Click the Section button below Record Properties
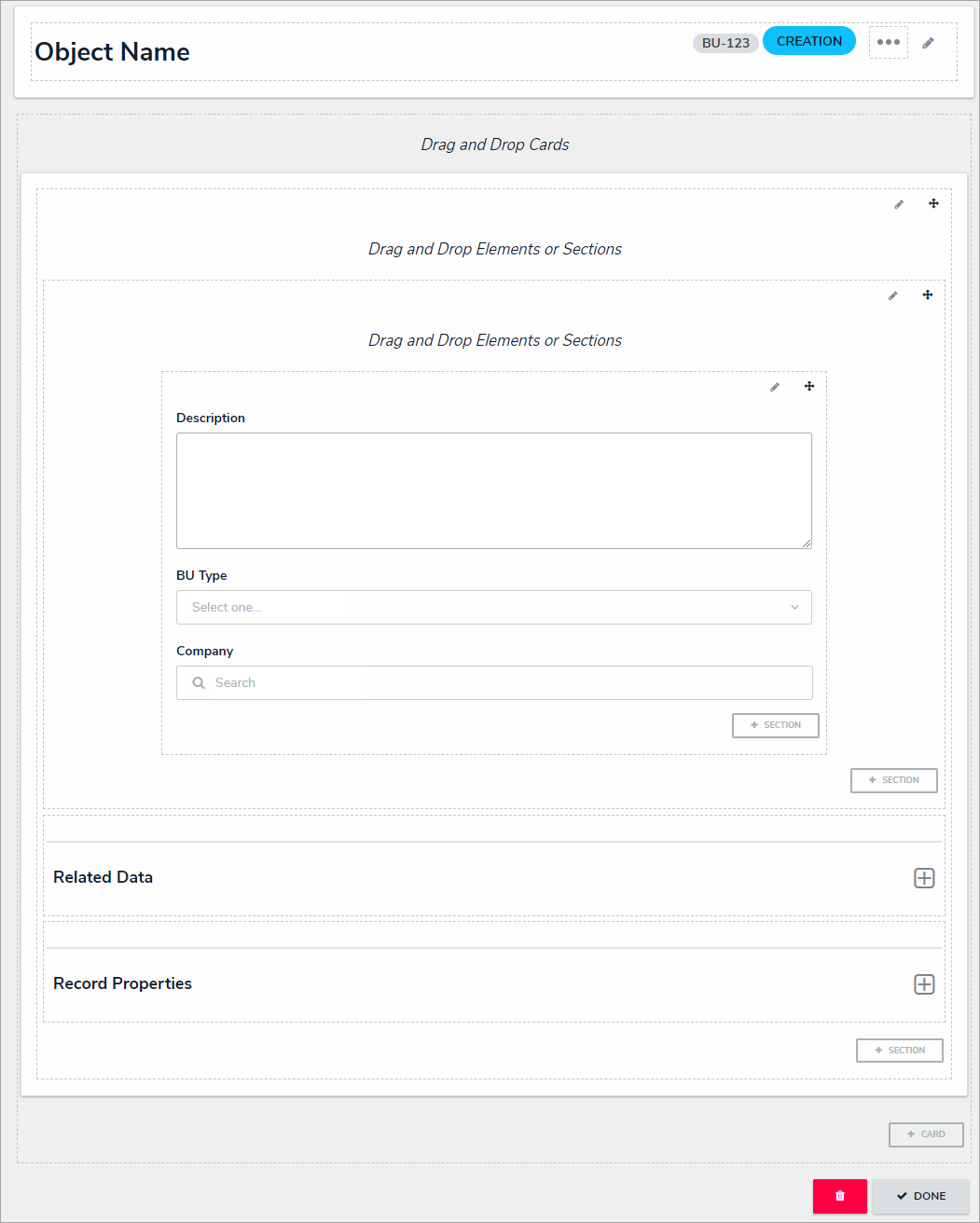 [x=899, y=1051]
